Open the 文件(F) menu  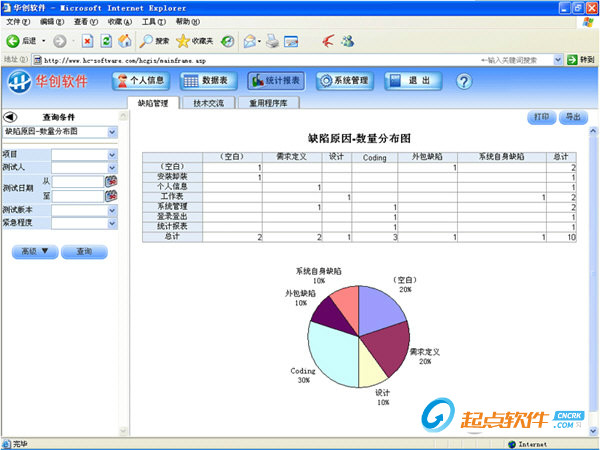[18, 22]
